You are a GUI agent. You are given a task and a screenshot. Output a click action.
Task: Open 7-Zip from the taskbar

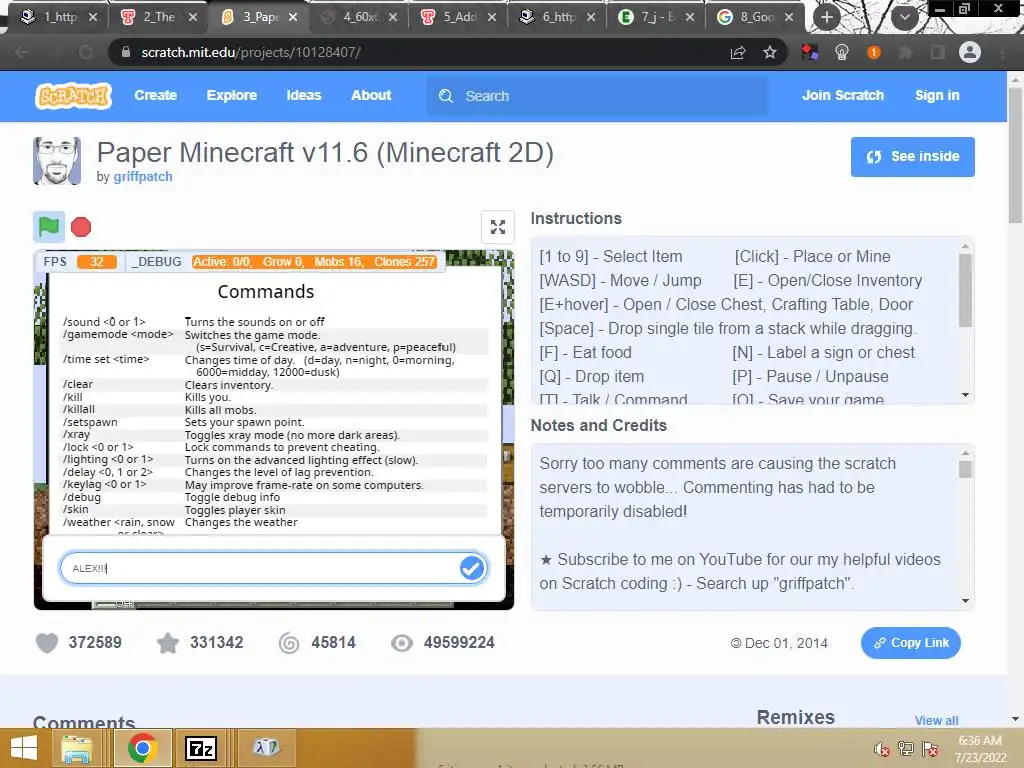(200, 748)
